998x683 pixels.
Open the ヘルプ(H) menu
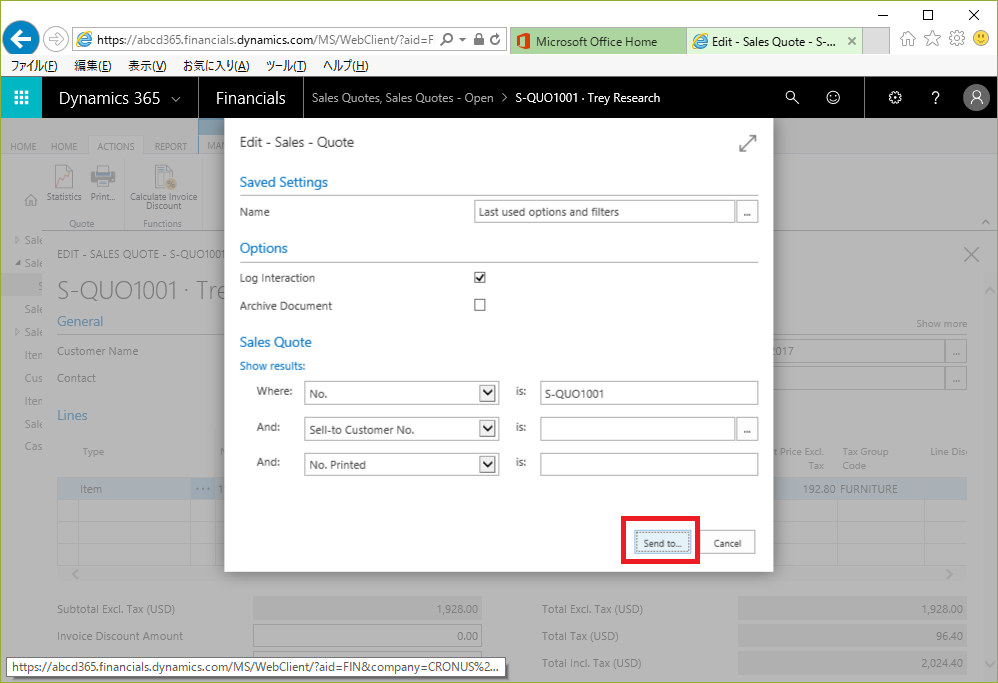[345, 66]
